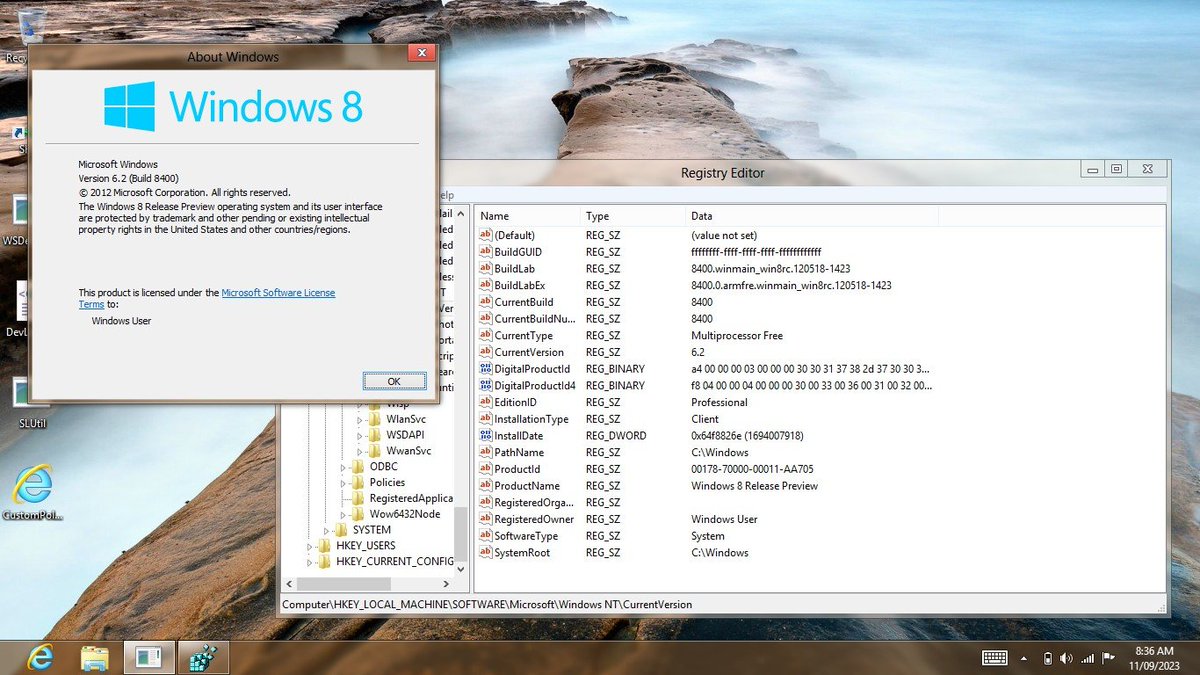
Task: Expand the WwanSvc tree node
Action: tap(360, 452)
